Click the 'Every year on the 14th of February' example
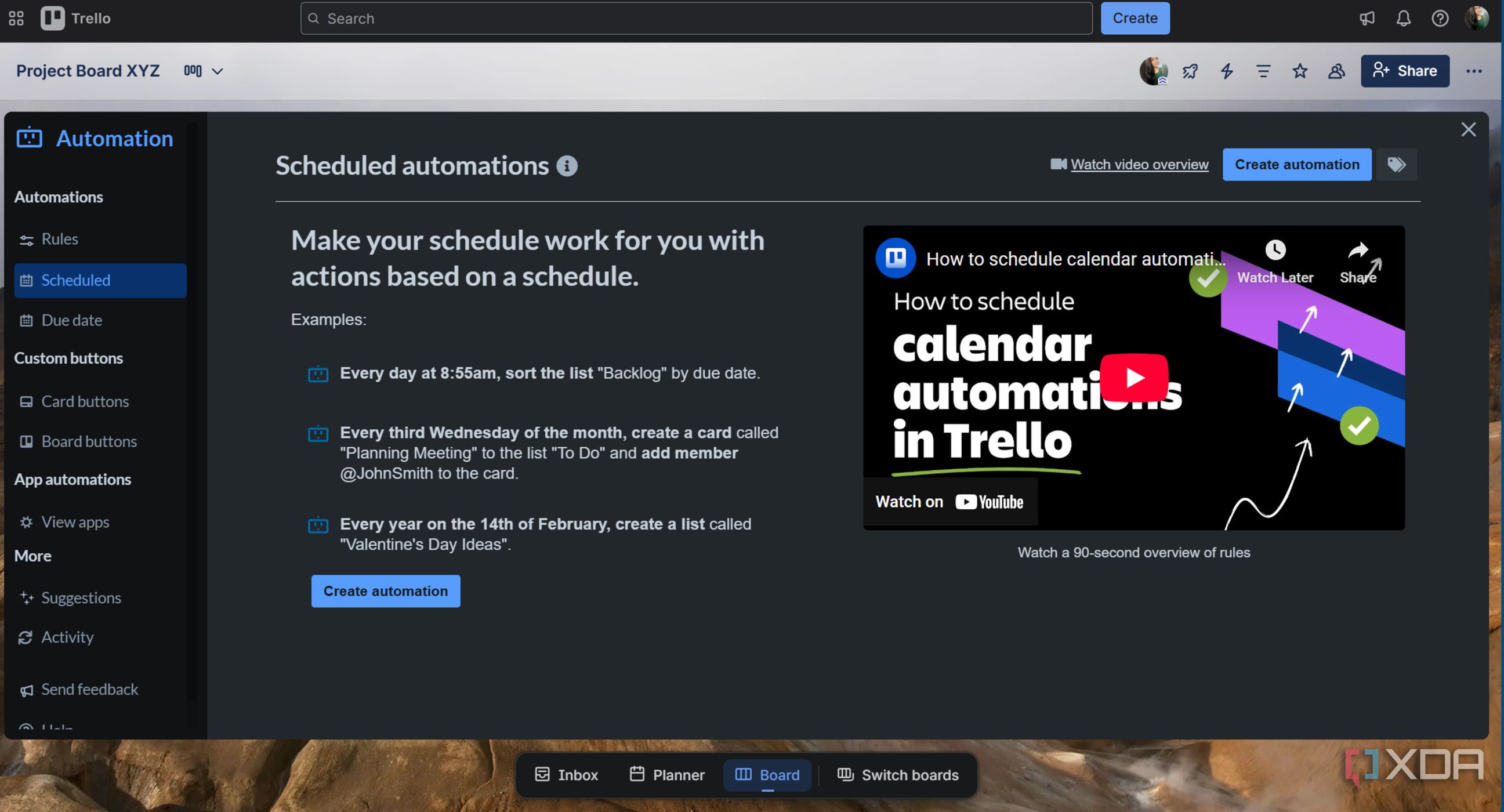1504x812 pixels. 545,535
